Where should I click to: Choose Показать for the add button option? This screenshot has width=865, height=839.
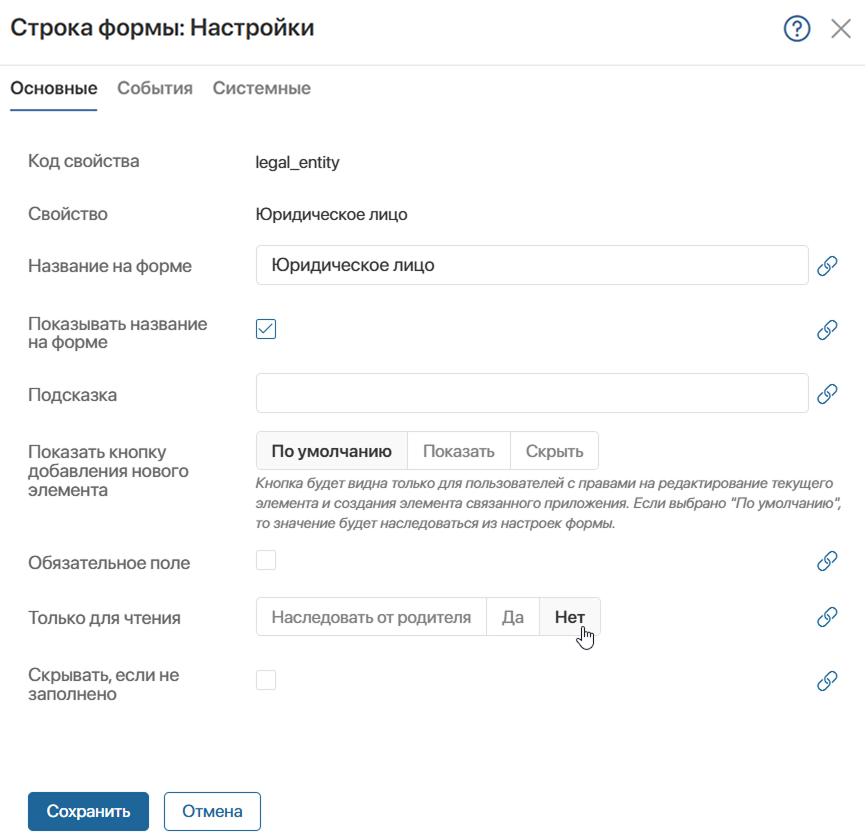coord(458,451)
